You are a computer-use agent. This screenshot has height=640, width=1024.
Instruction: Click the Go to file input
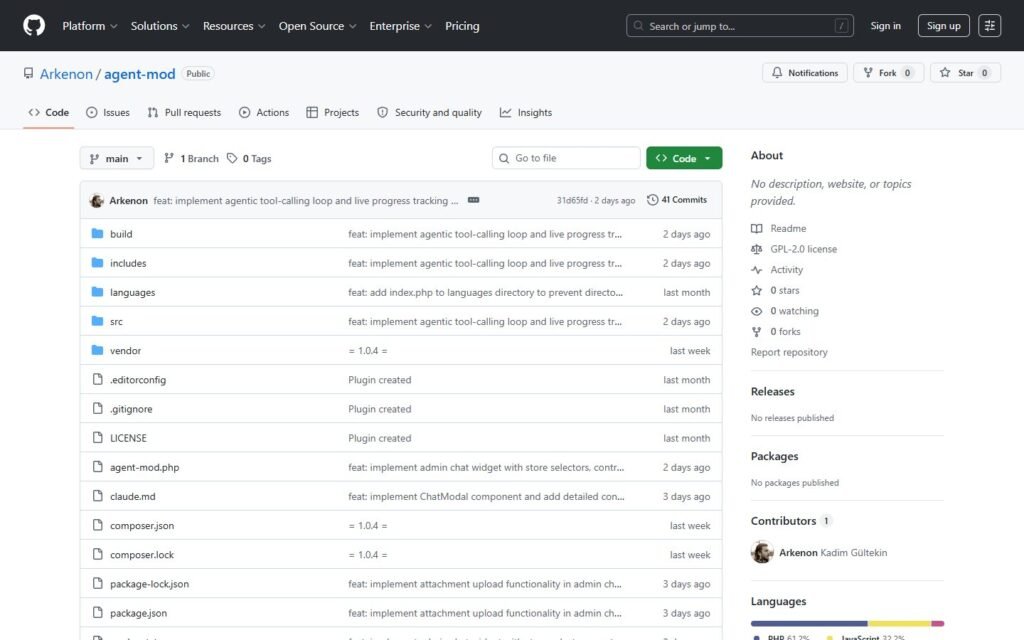566,158
